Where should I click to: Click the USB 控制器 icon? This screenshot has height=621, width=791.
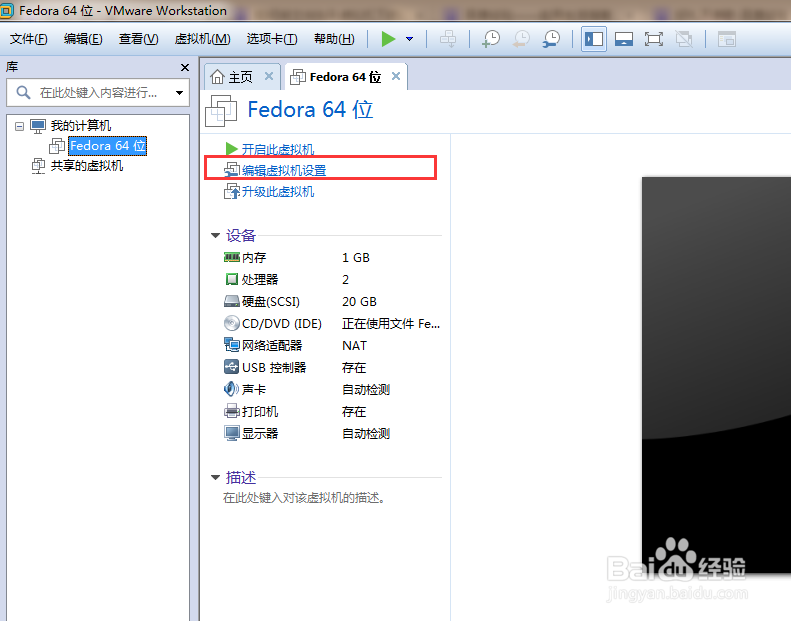(x=232, y=367)
